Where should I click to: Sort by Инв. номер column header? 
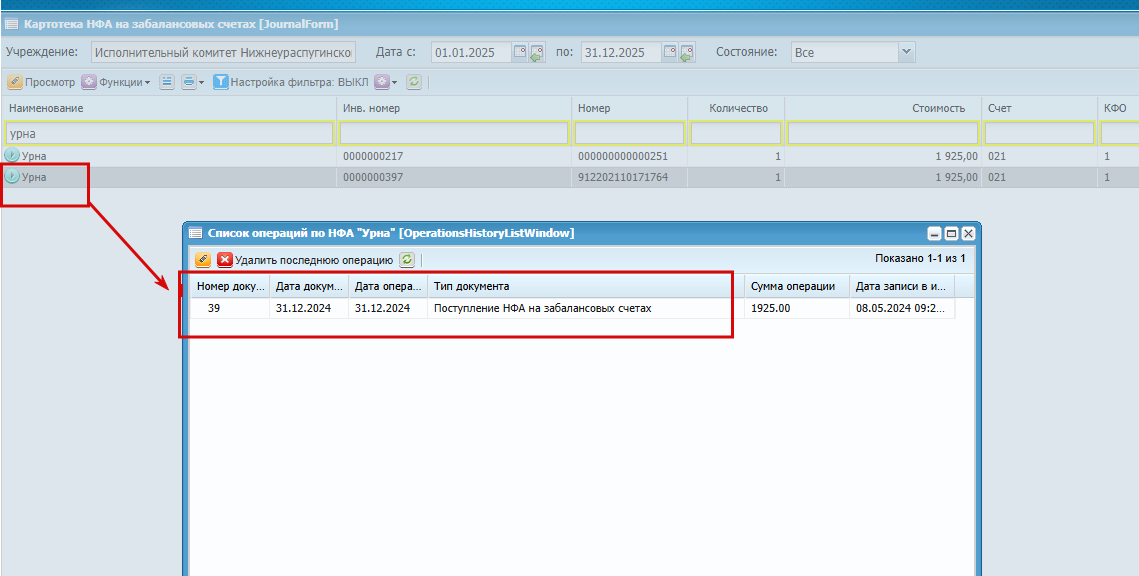click(454, 108)
